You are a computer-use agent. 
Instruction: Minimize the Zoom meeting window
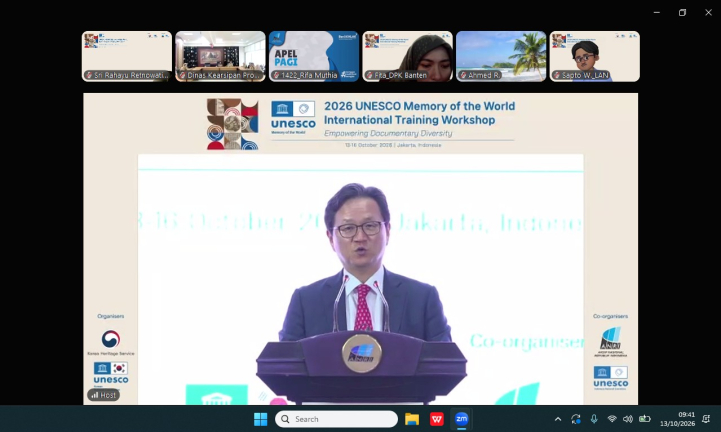657,12
